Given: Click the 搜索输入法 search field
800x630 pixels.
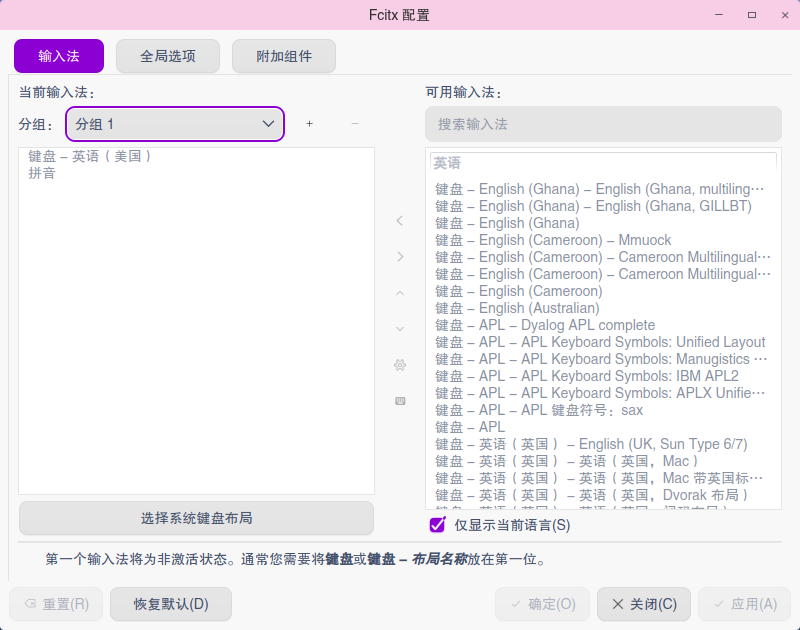Looking at the screenshot, I should coord(603,123).
